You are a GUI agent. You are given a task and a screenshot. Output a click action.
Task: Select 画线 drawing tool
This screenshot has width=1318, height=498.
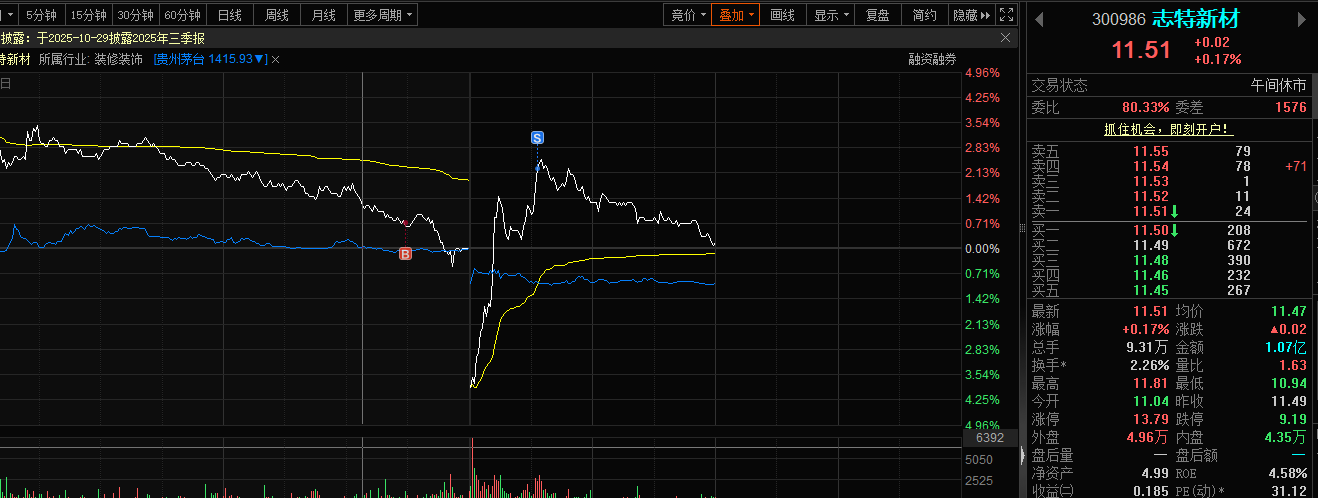click(783, 15)
